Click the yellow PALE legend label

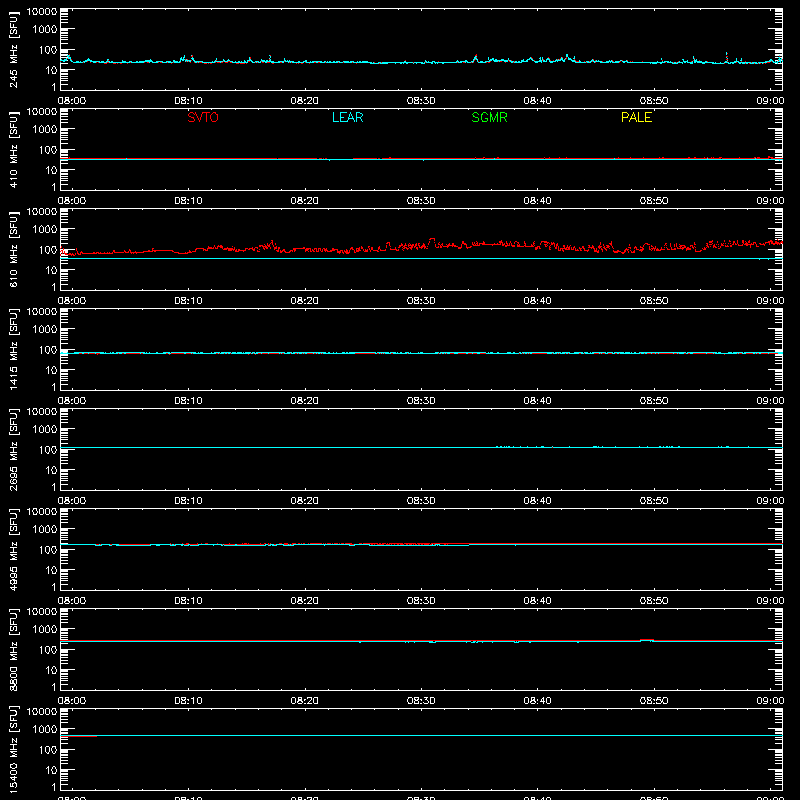click(x=636, y=117)
